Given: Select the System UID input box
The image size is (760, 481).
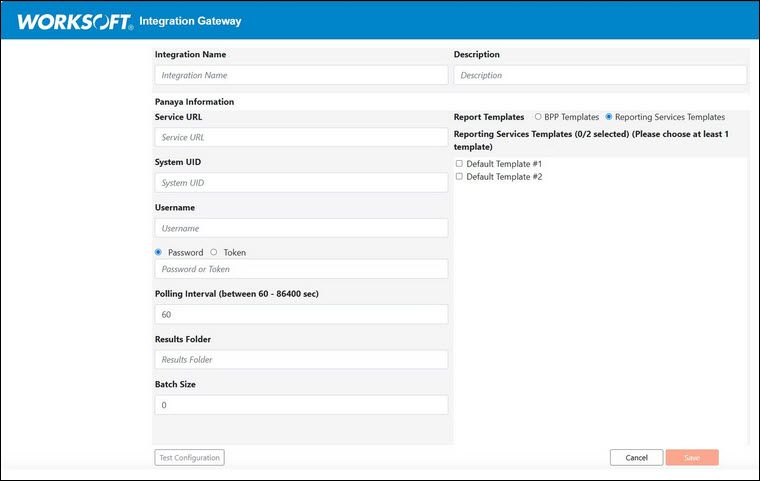Looking at the screenshot, I should [x=301, y=183].
